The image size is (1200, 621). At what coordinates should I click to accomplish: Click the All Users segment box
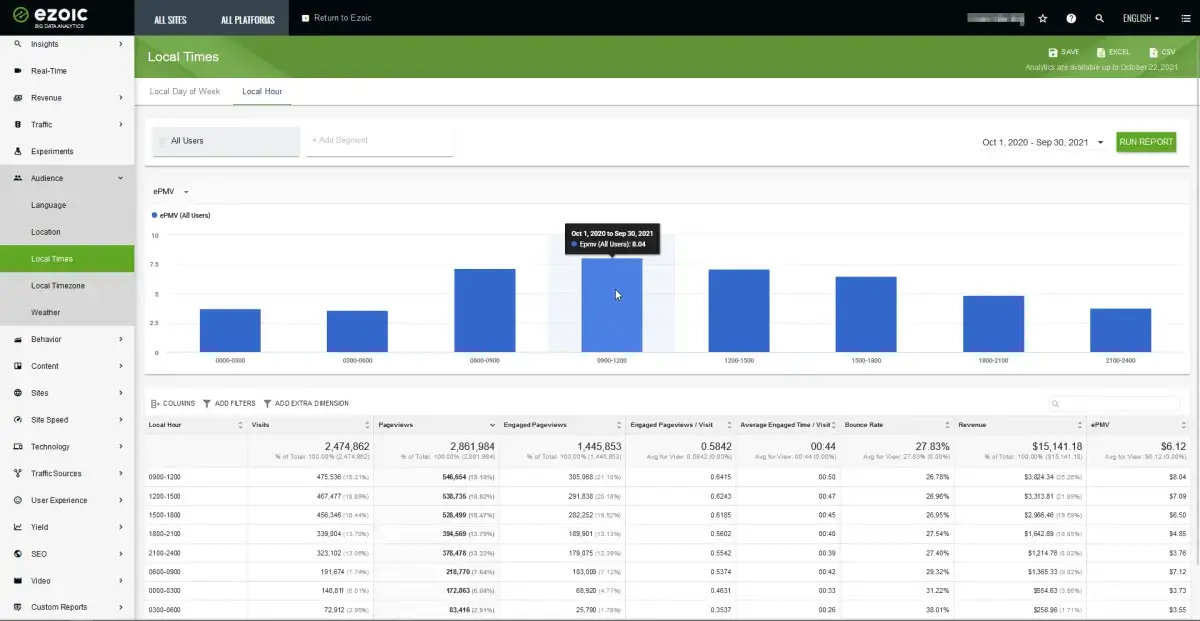pyautogui.click(x=226, y=141)
